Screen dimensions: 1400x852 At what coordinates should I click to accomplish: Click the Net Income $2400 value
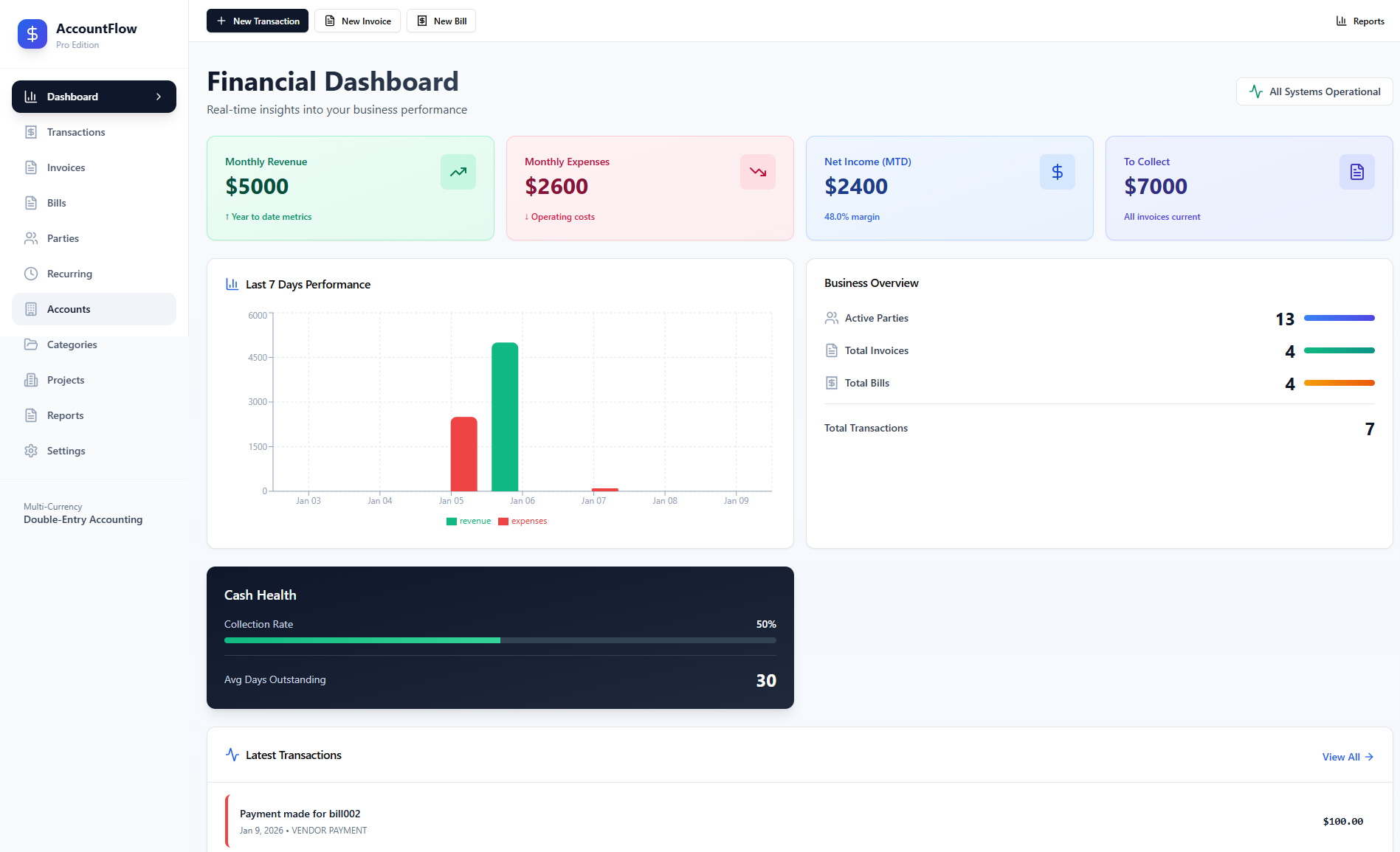click(856, 187)
